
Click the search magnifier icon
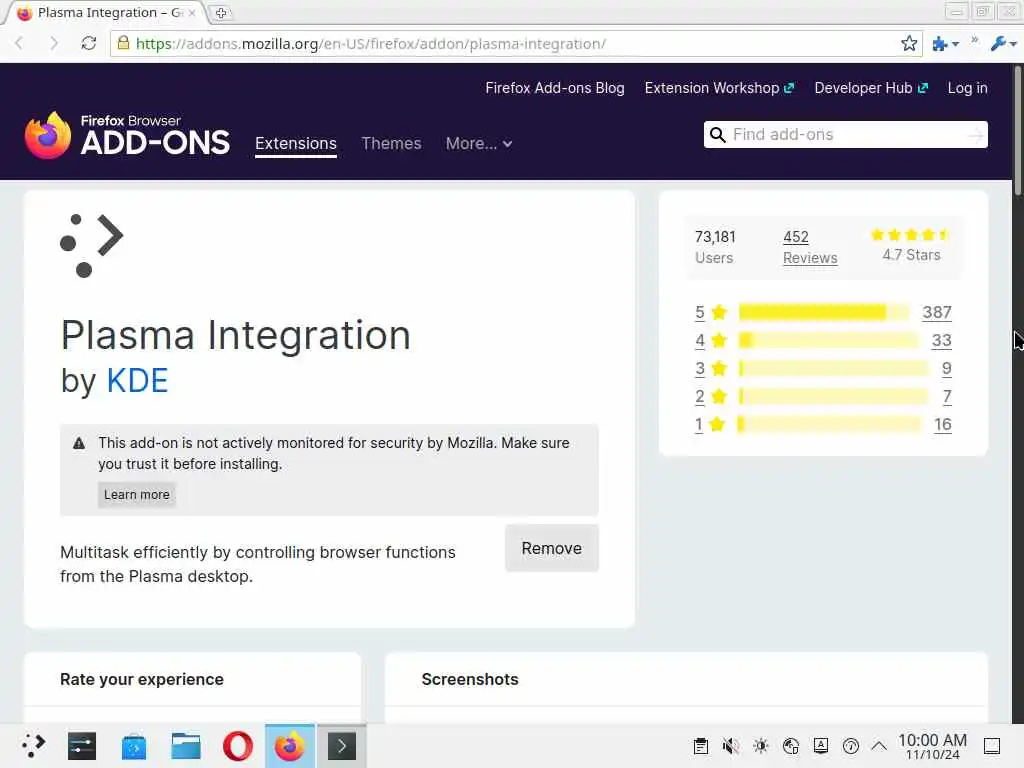click(717, 135)
